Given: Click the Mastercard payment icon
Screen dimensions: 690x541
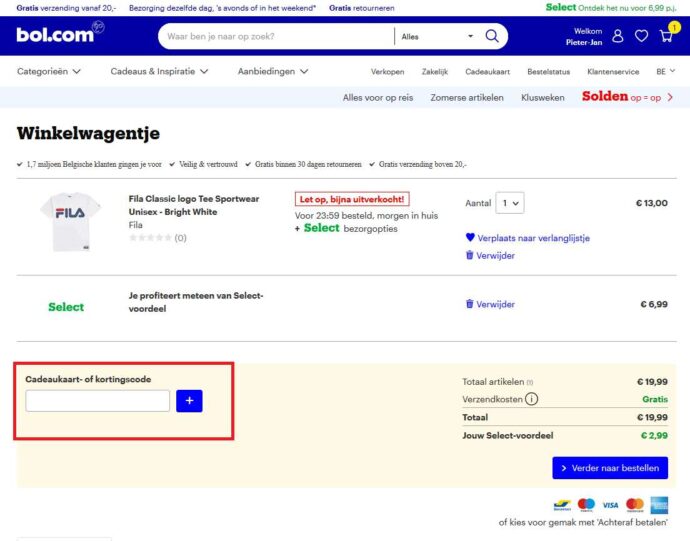Looking at the screenshot, I should coord(635,505).
